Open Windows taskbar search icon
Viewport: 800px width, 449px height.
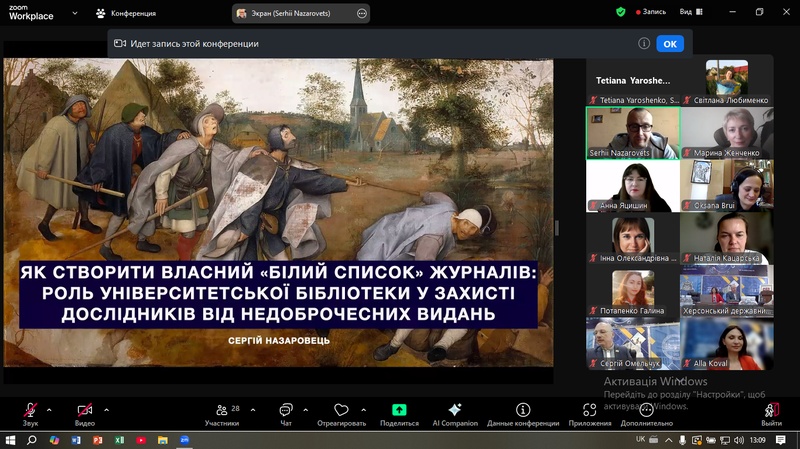click(x=32, y=440)
